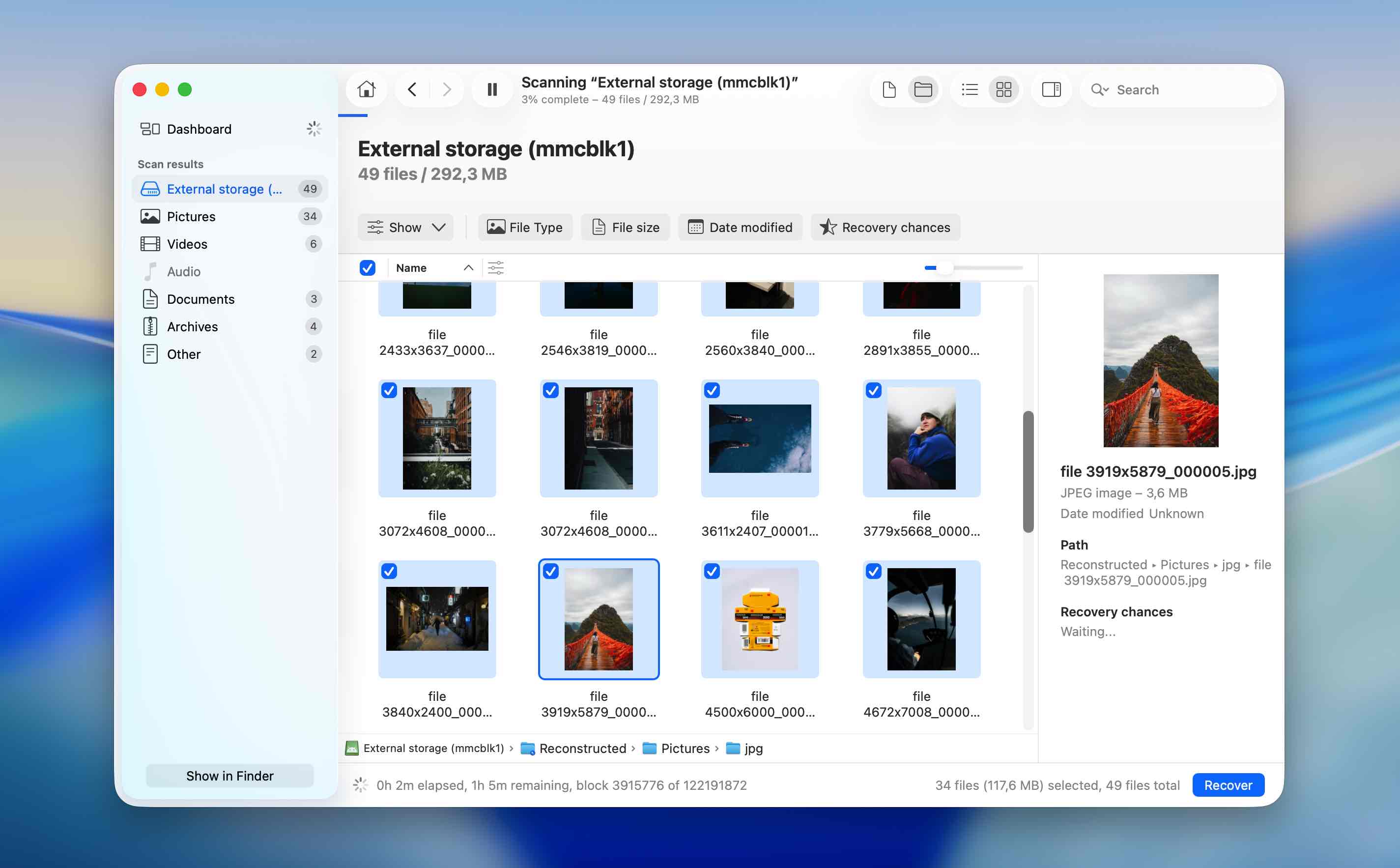Screen dimensions: 1400x868
Task: Open the Date modified filter
Action: (x=740, y=228)
